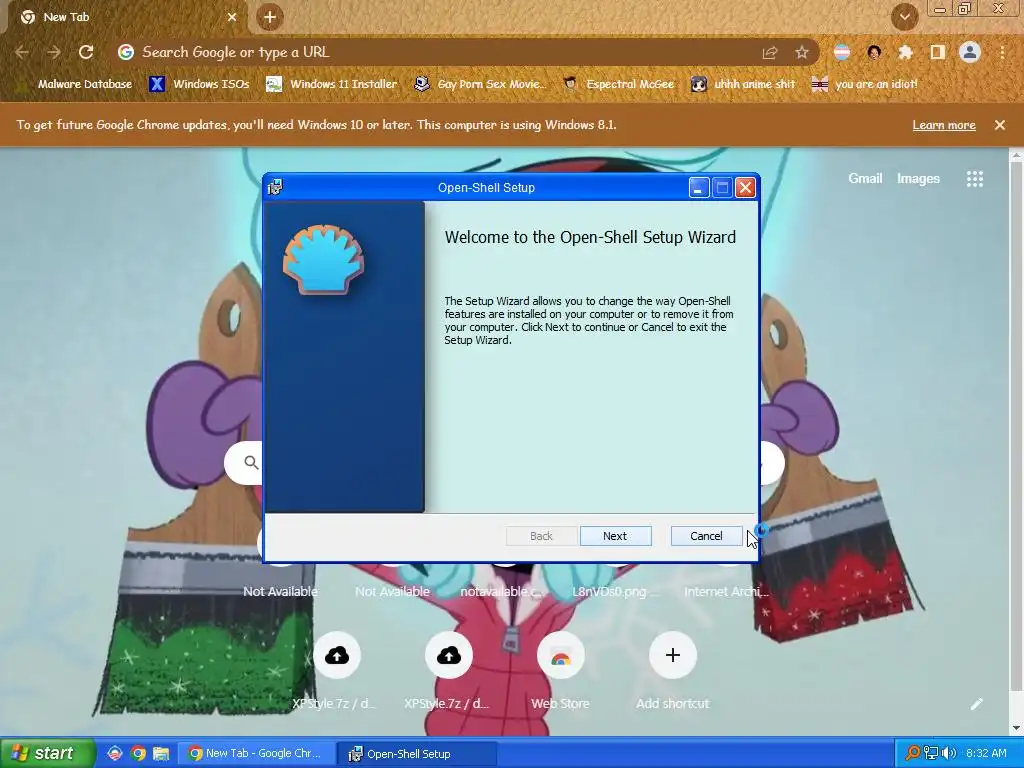Switch to Open-Shell Setup taskbar button

point(417,753)
